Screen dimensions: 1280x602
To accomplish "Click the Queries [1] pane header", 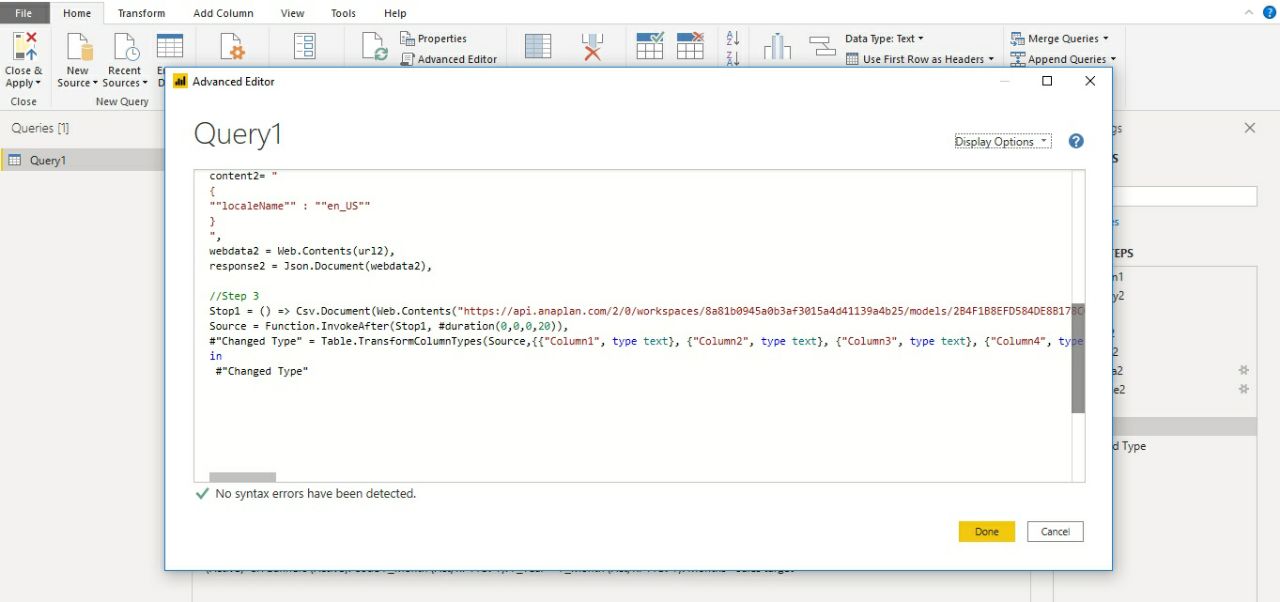I will point(40,128).
